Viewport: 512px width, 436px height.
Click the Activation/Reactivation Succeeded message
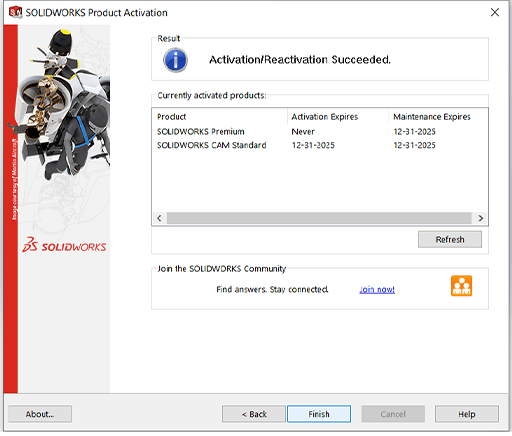tap(300, 60)
